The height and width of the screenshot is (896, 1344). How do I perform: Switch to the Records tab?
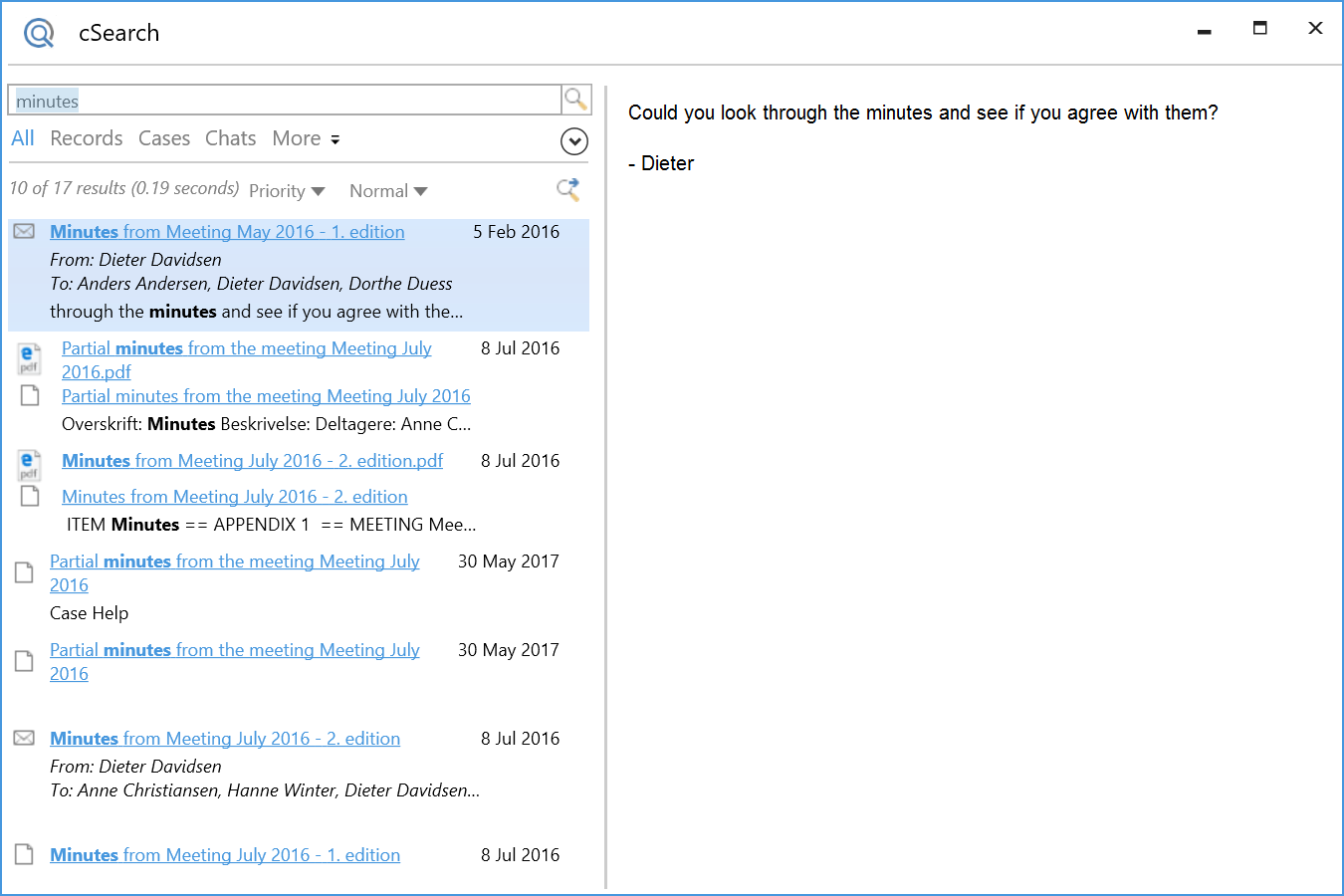click(x=87, y=139)
